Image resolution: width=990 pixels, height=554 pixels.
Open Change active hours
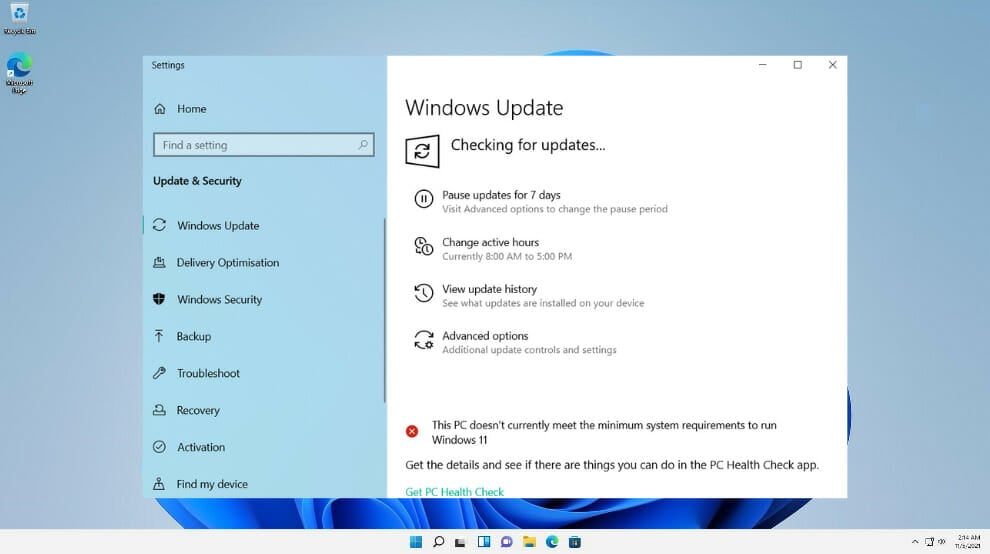(491, 243)
